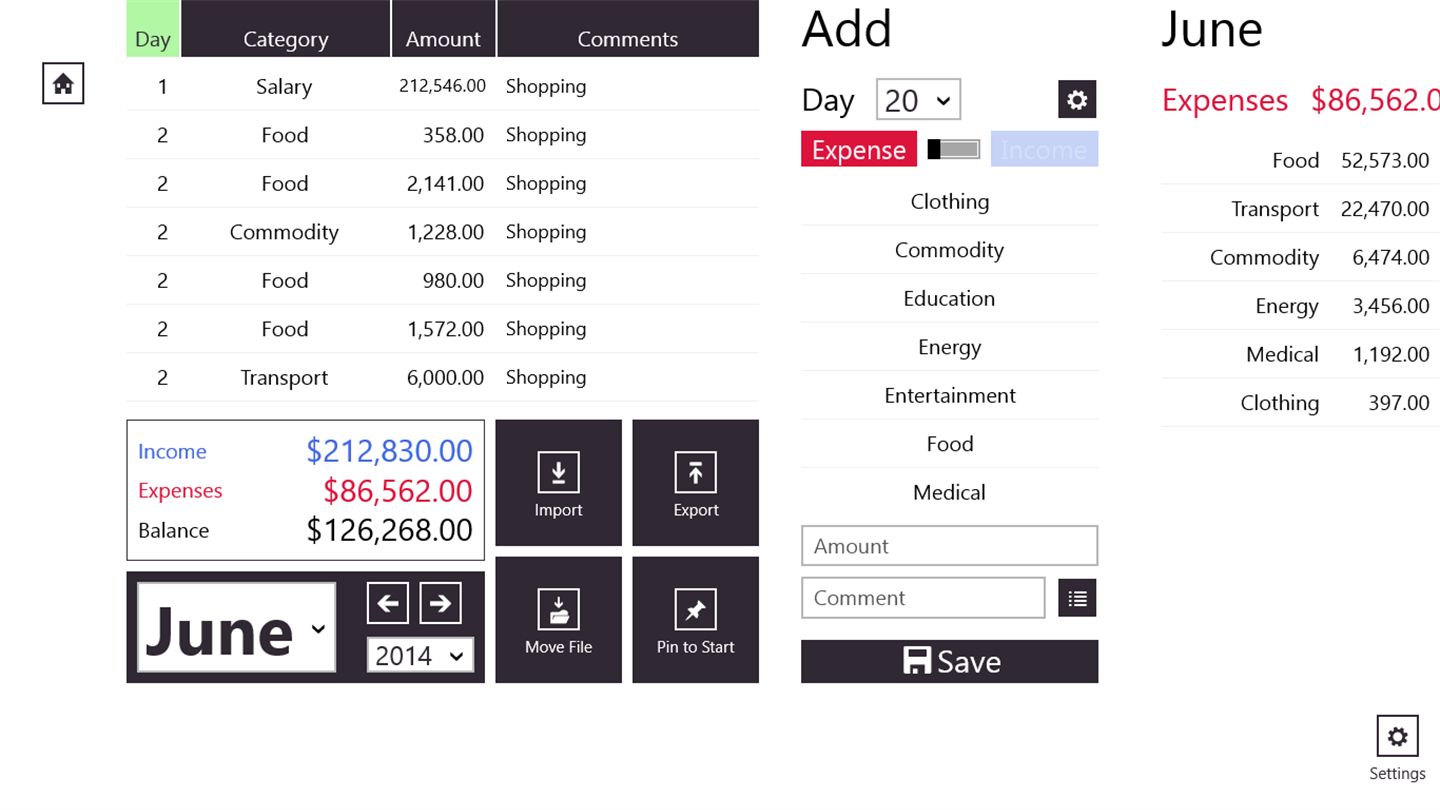Image resolution: width=1440 pixels, height=810 pixels.
Task: Choose Entertainment category in Add list
Action: tap(949, 395)
